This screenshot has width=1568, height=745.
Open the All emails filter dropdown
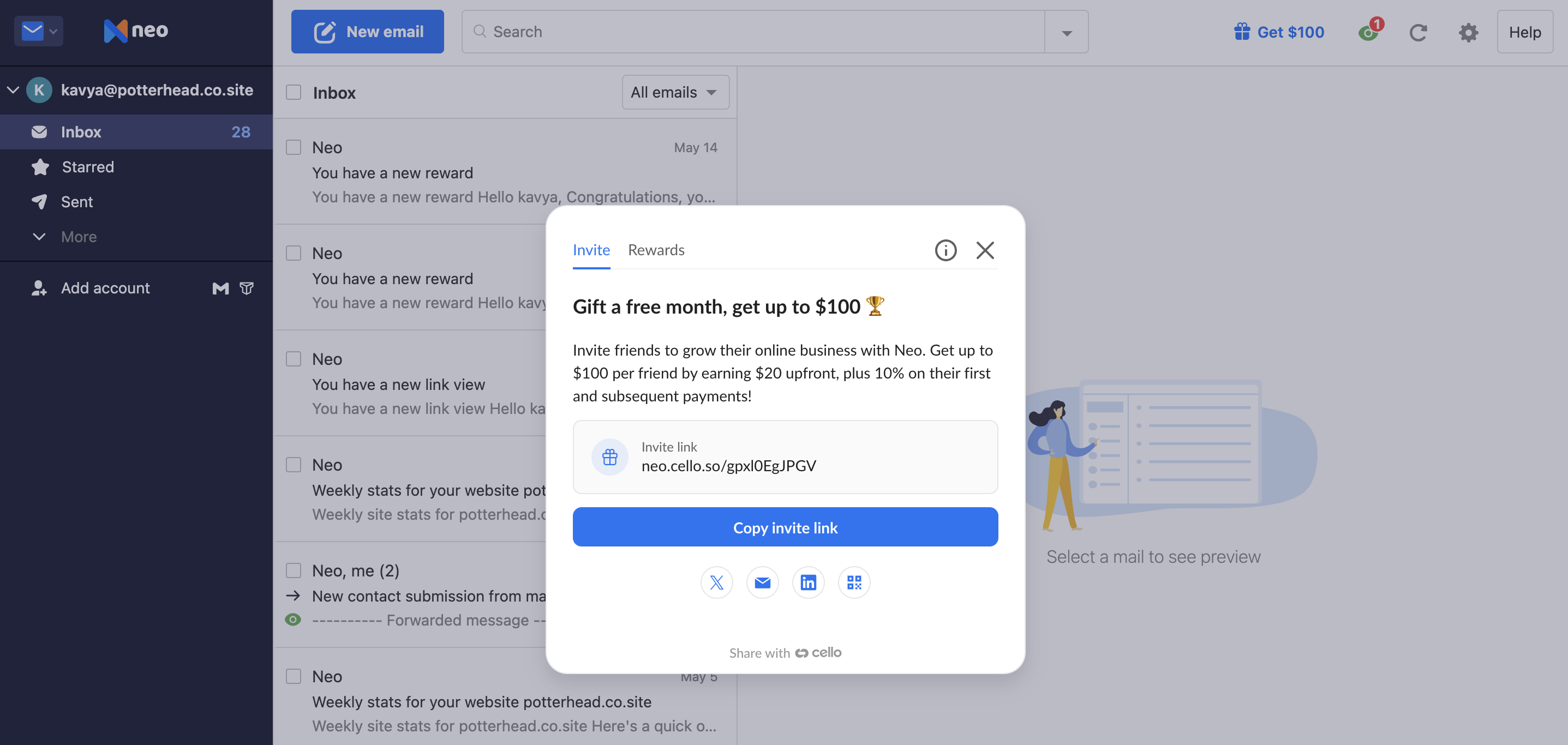pyautogui.click(x=674, y=93)
